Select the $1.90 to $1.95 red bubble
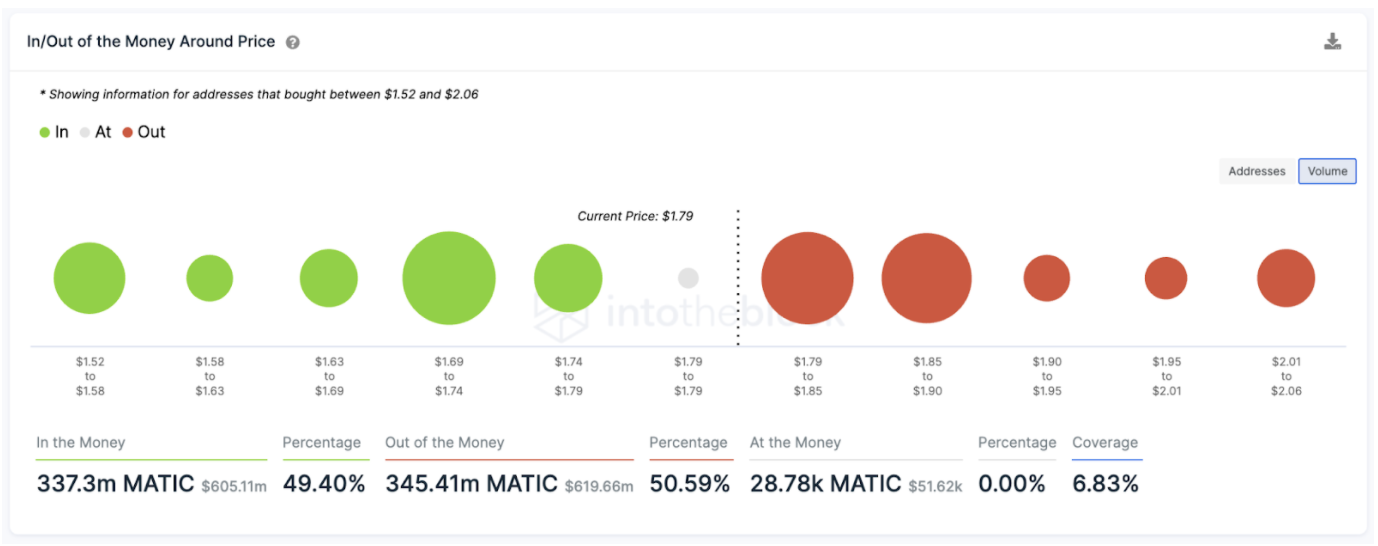This screenshot has height=546, width=1378. 1047,278
